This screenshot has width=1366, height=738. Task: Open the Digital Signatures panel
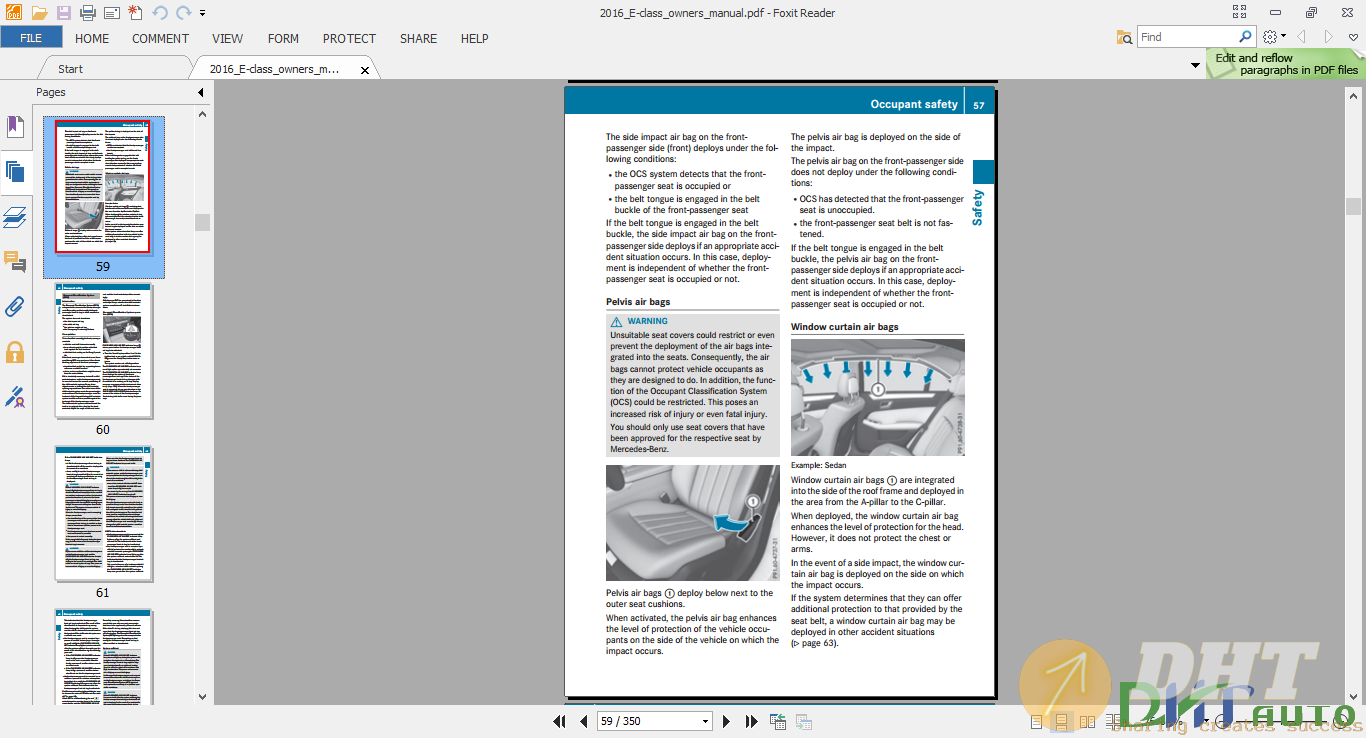15,397
